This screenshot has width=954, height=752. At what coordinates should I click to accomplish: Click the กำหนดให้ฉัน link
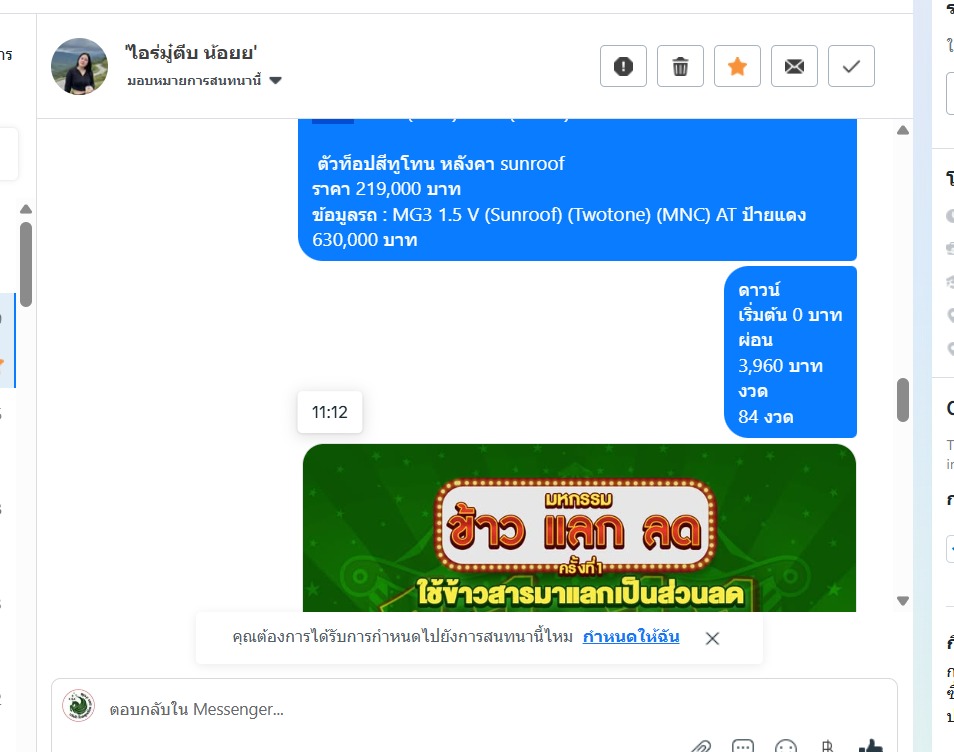coord(631,637)
